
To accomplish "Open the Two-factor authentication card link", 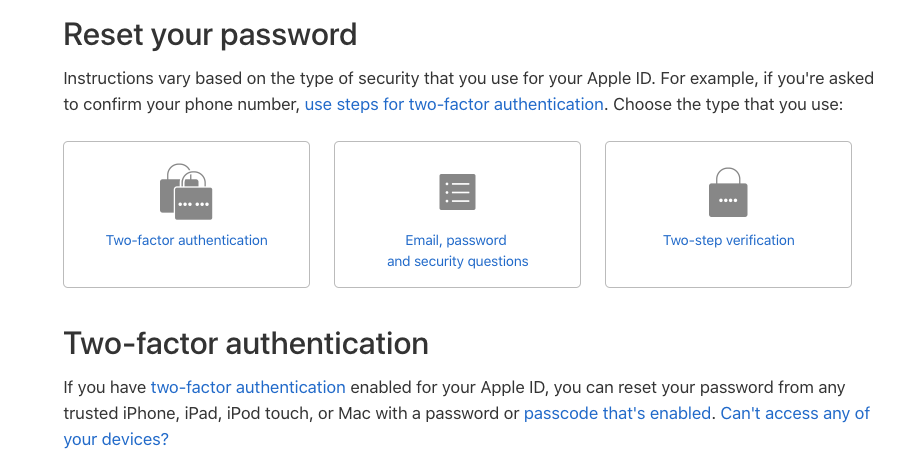I will pyautogui.click(x=186, y=240).
